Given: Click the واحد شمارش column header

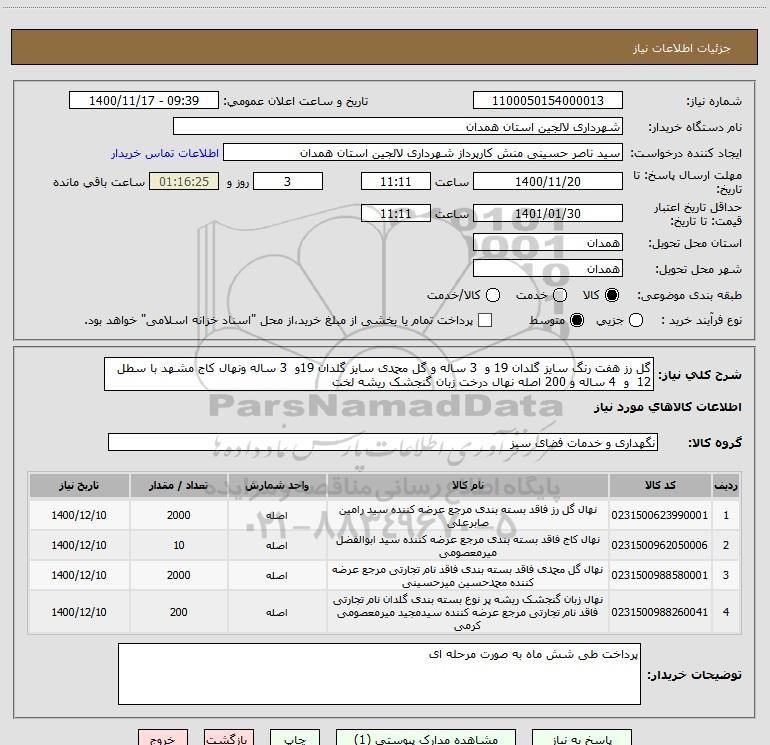Looking at the screenshot, I should point(277,485).
